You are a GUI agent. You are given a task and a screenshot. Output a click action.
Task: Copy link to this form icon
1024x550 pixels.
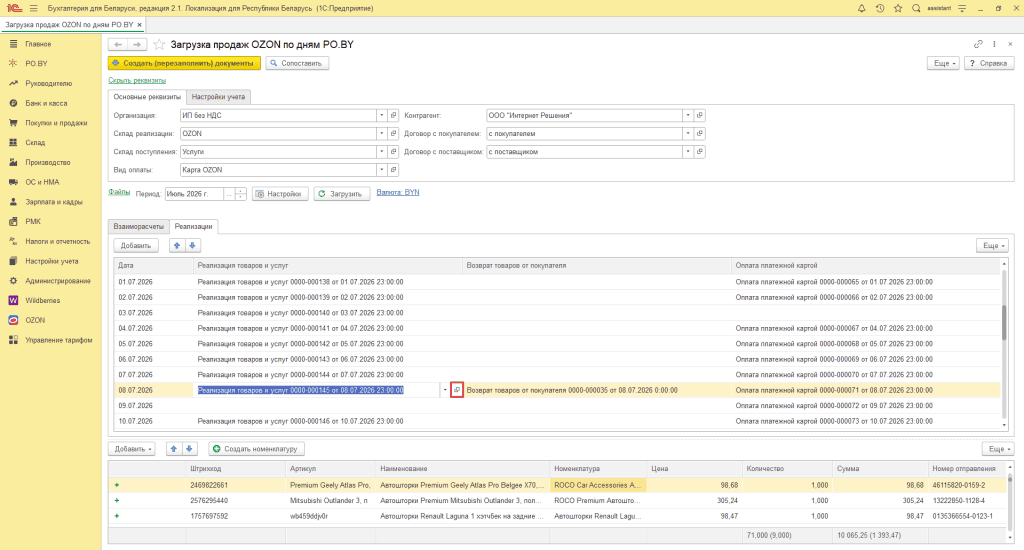(x=978, y=44)
